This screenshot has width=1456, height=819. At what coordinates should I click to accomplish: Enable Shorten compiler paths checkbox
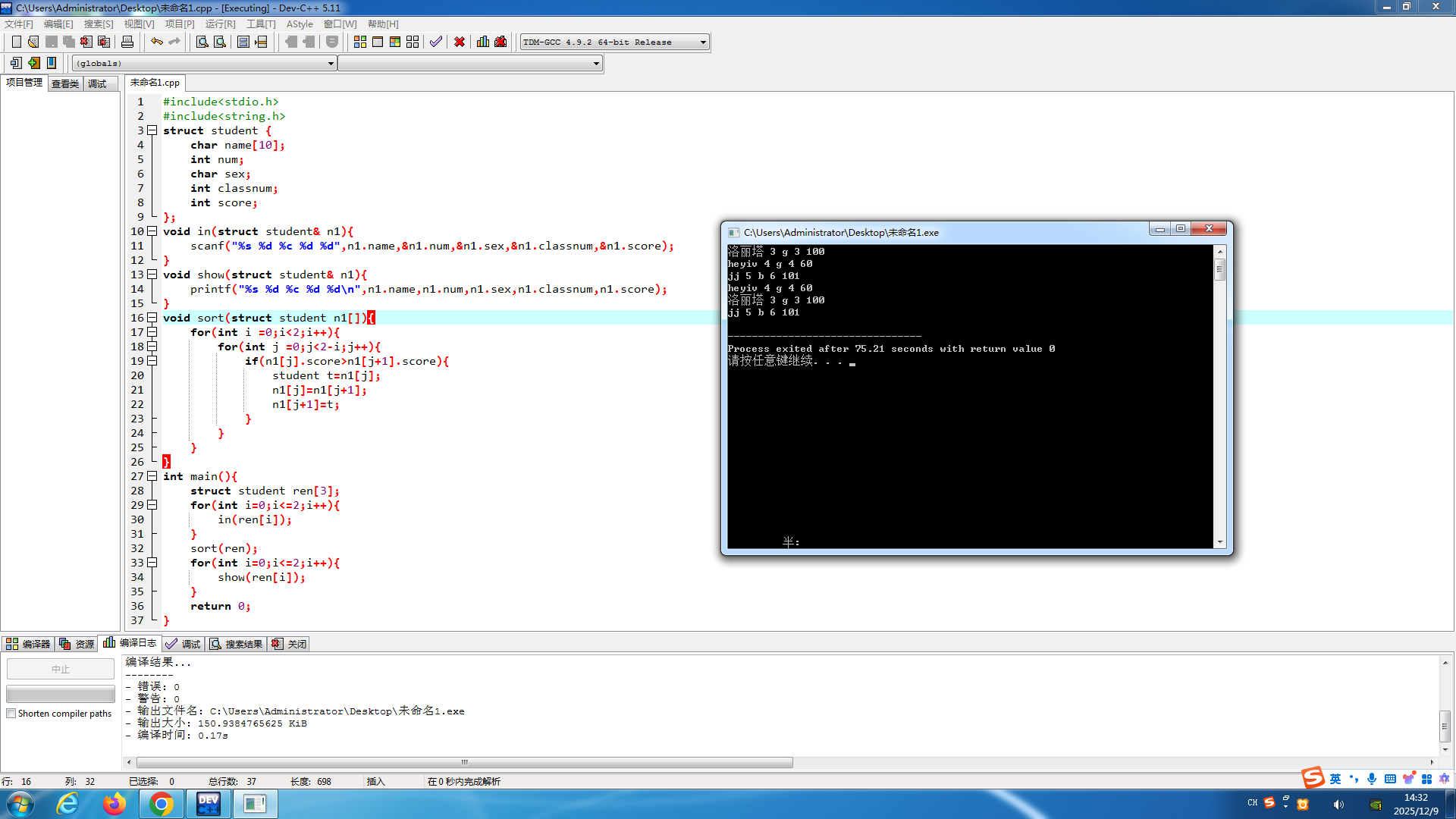(x=11, y=714)
